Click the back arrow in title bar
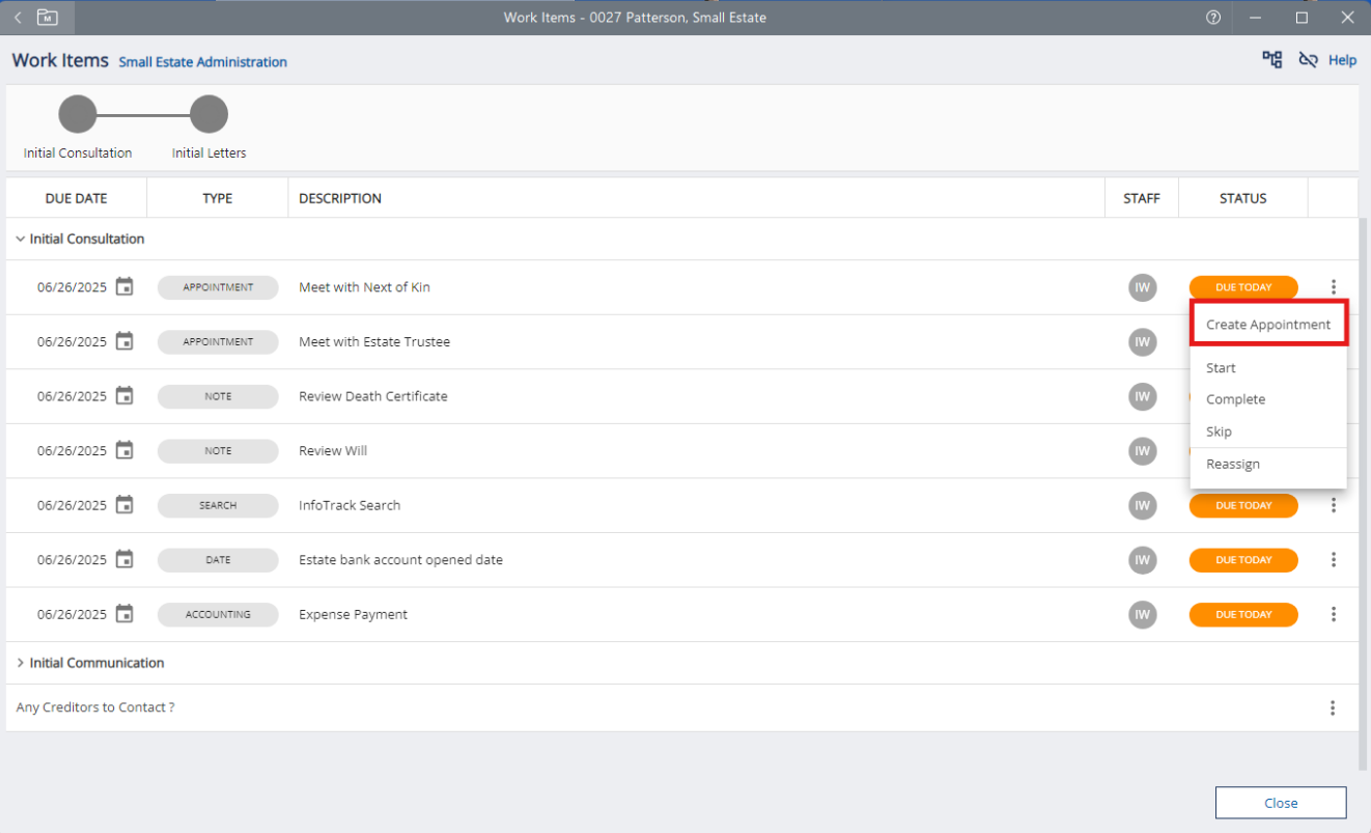The image size is (1371, 833). tap(18, 17)
